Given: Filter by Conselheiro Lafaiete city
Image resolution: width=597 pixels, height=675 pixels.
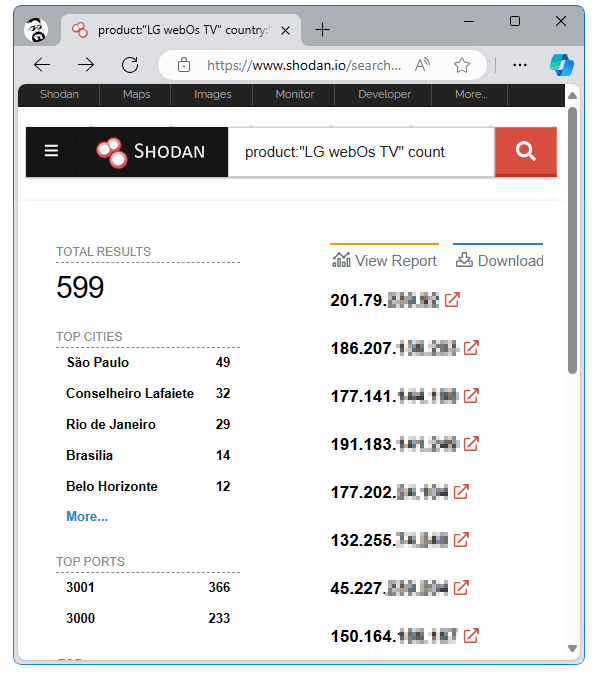Looking at the screenshot, I should coord(130,393).
